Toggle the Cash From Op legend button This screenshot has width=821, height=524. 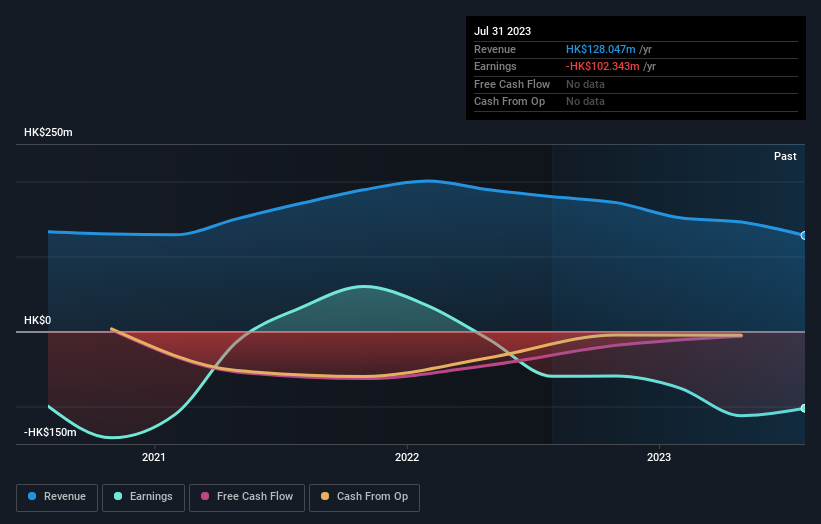[x=364, y=497]
